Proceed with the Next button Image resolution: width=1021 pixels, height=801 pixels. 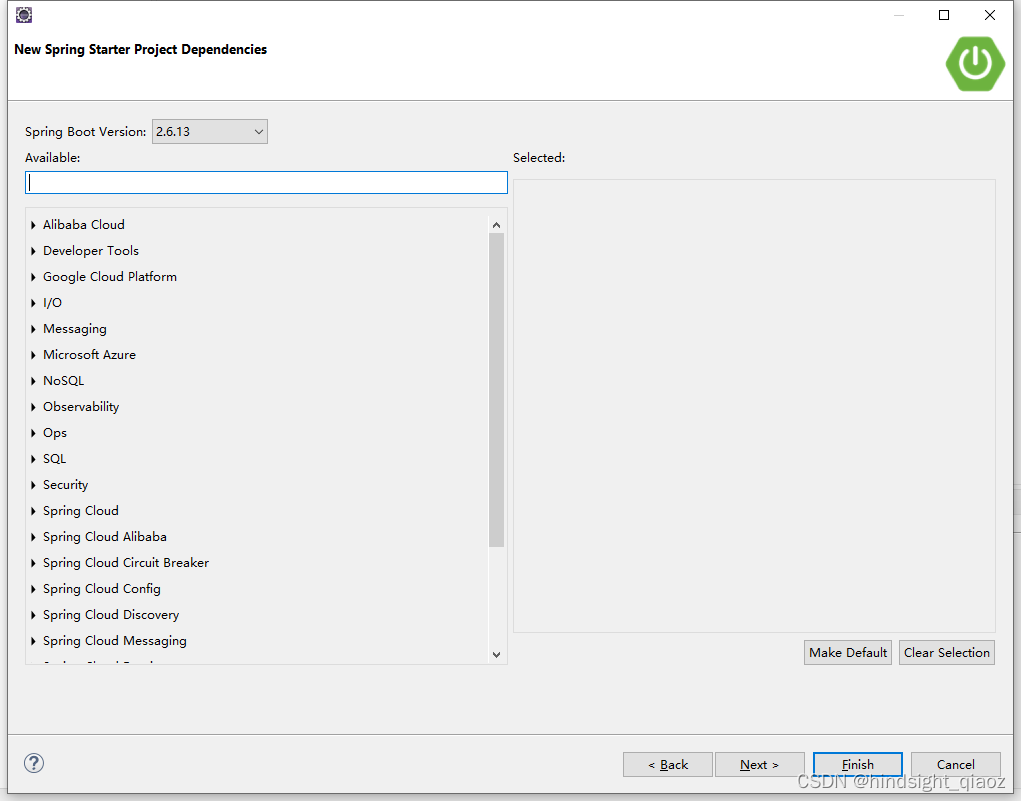759,765
